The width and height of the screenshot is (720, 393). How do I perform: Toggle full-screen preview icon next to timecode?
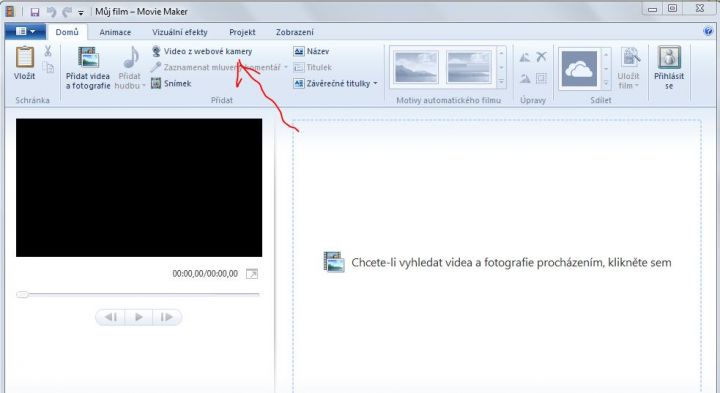252,274
